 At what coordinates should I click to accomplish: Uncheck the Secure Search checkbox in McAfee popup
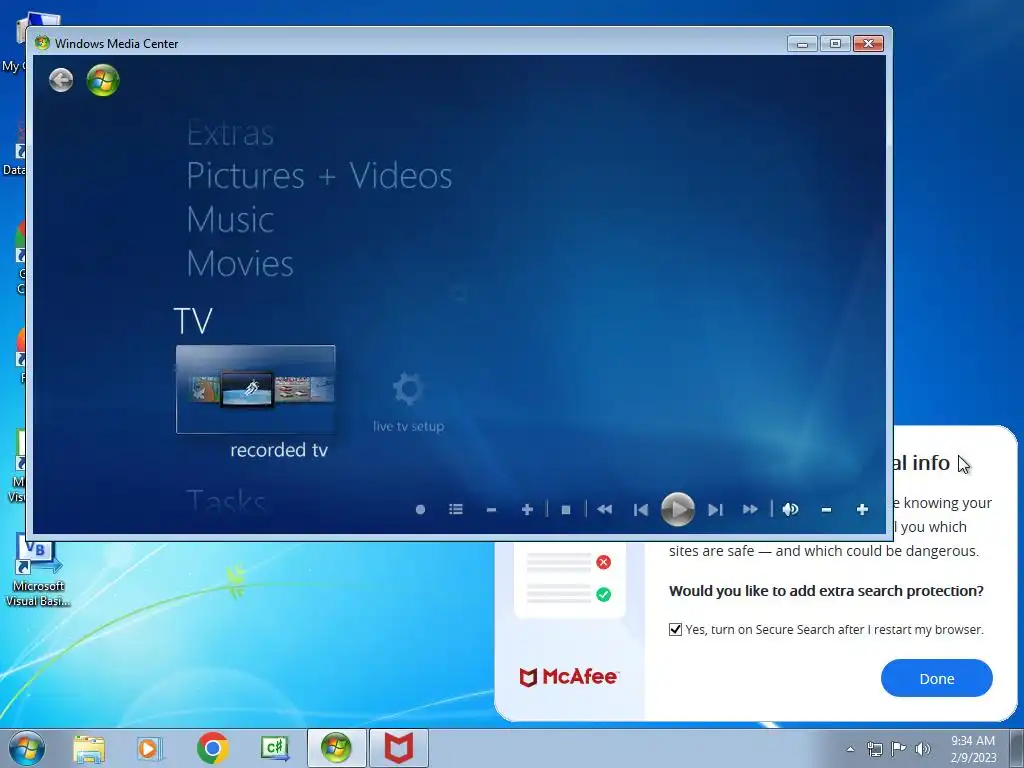coord(675,630)
